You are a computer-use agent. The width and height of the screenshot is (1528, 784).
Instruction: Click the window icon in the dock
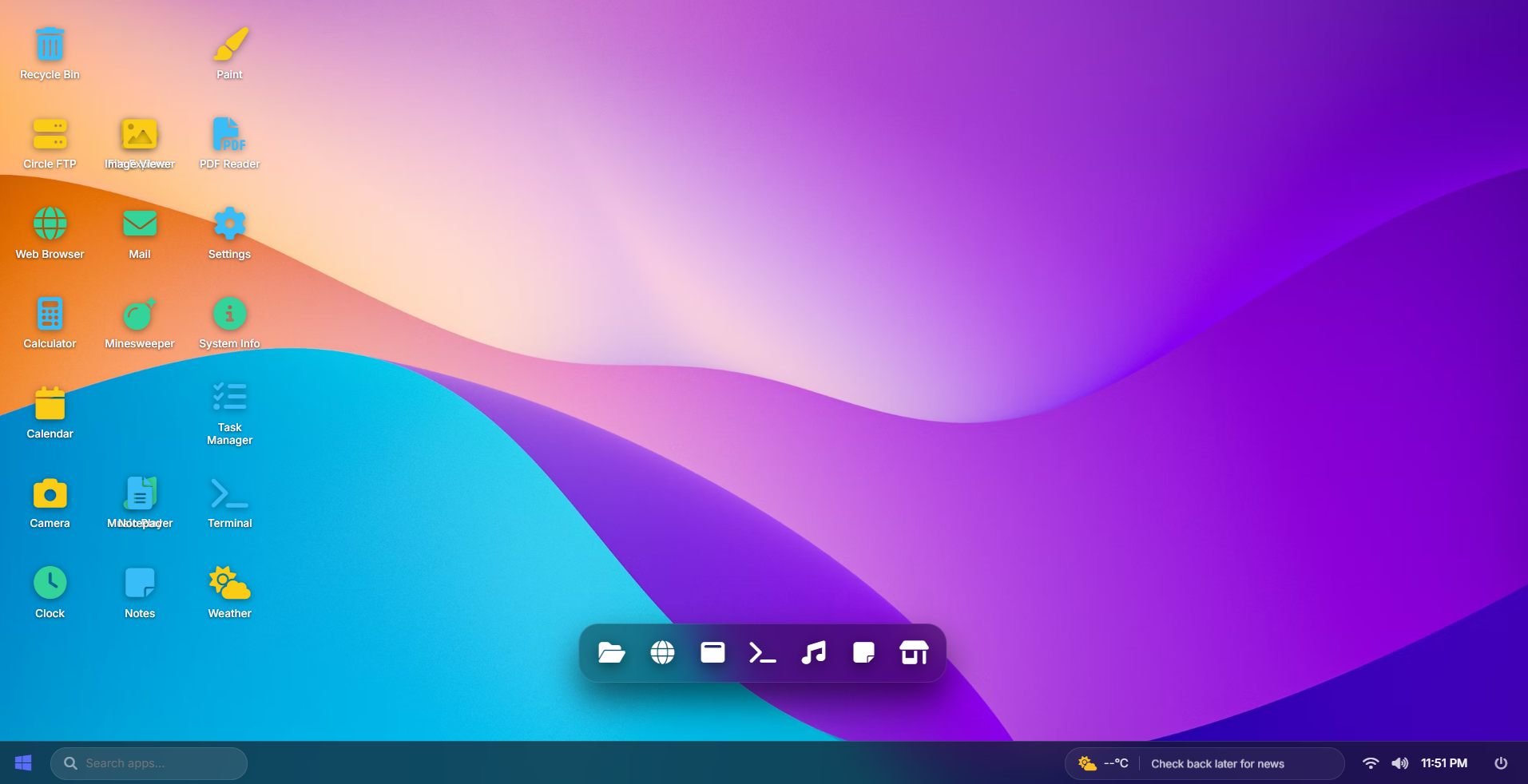point(712,653)
